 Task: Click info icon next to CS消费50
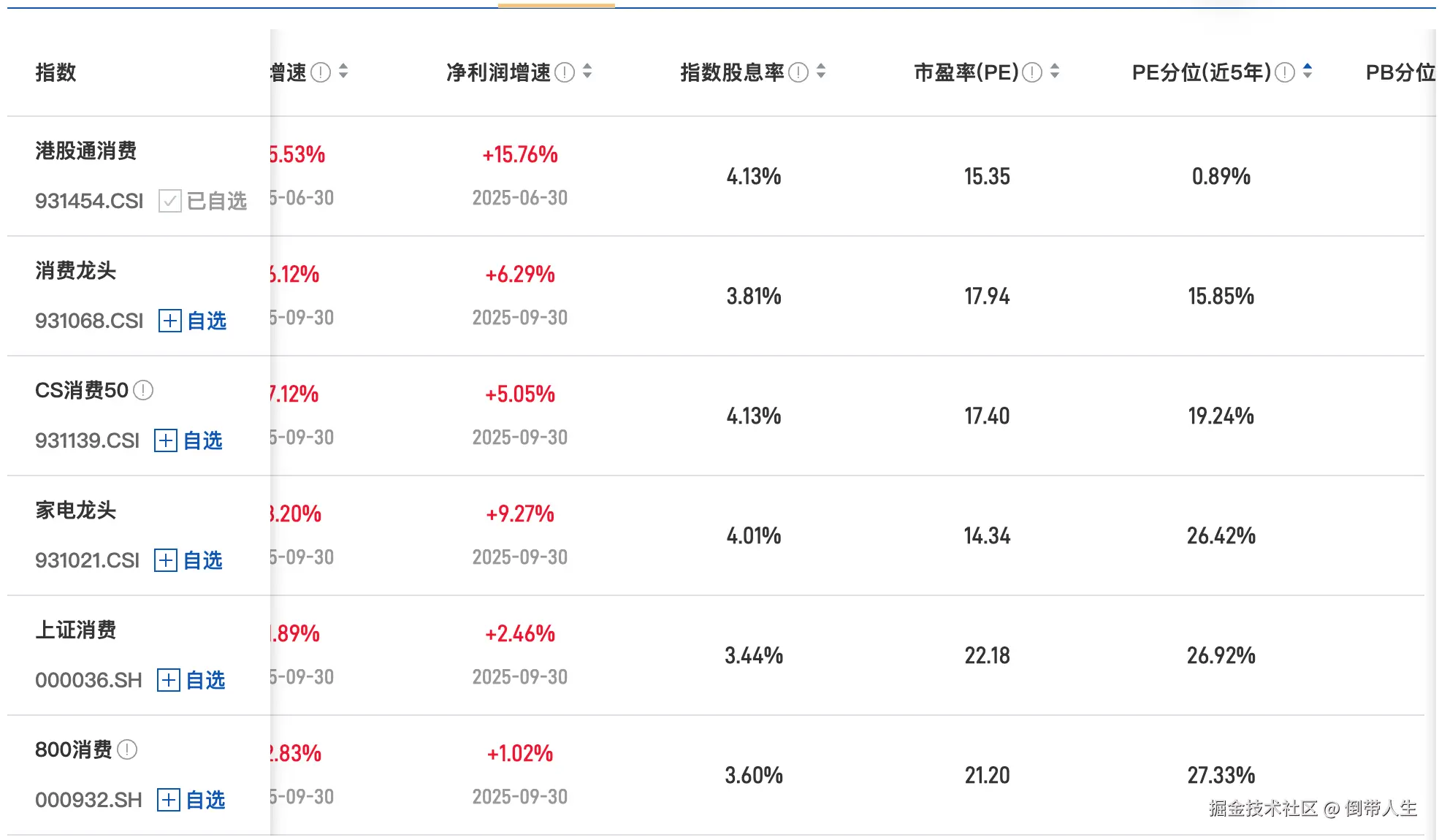tap(143, 390)
